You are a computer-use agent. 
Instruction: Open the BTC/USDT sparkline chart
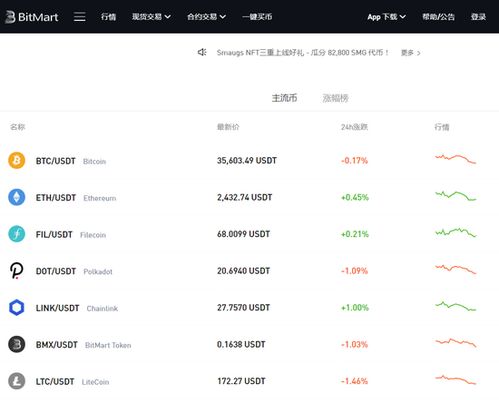click(456, 159)
